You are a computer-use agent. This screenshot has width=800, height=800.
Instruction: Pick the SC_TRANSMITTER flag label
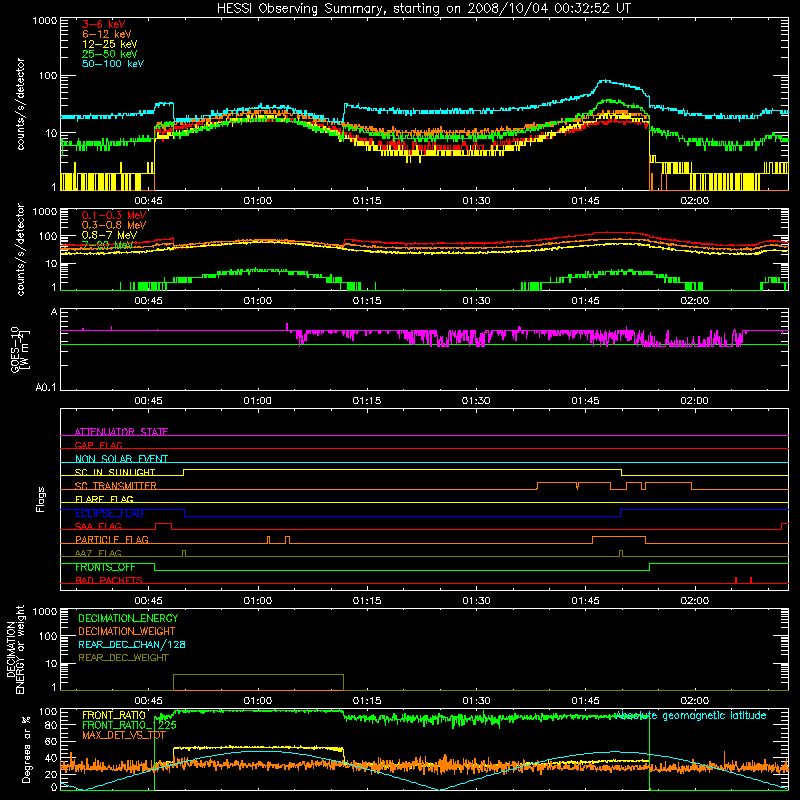point(116,486)
